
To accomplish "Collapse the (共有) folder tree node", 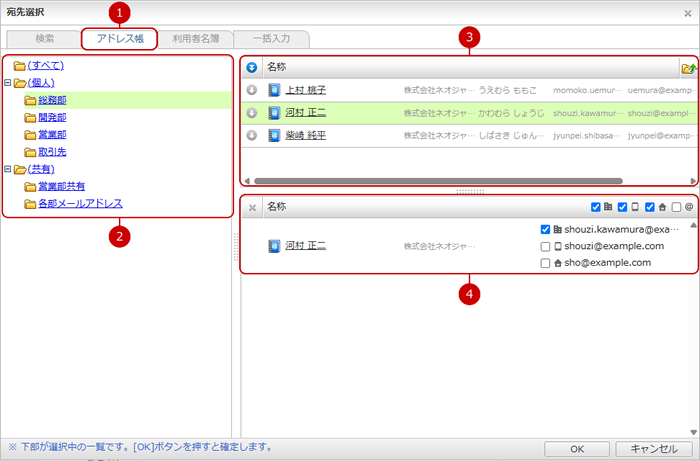I will (8, 169).
